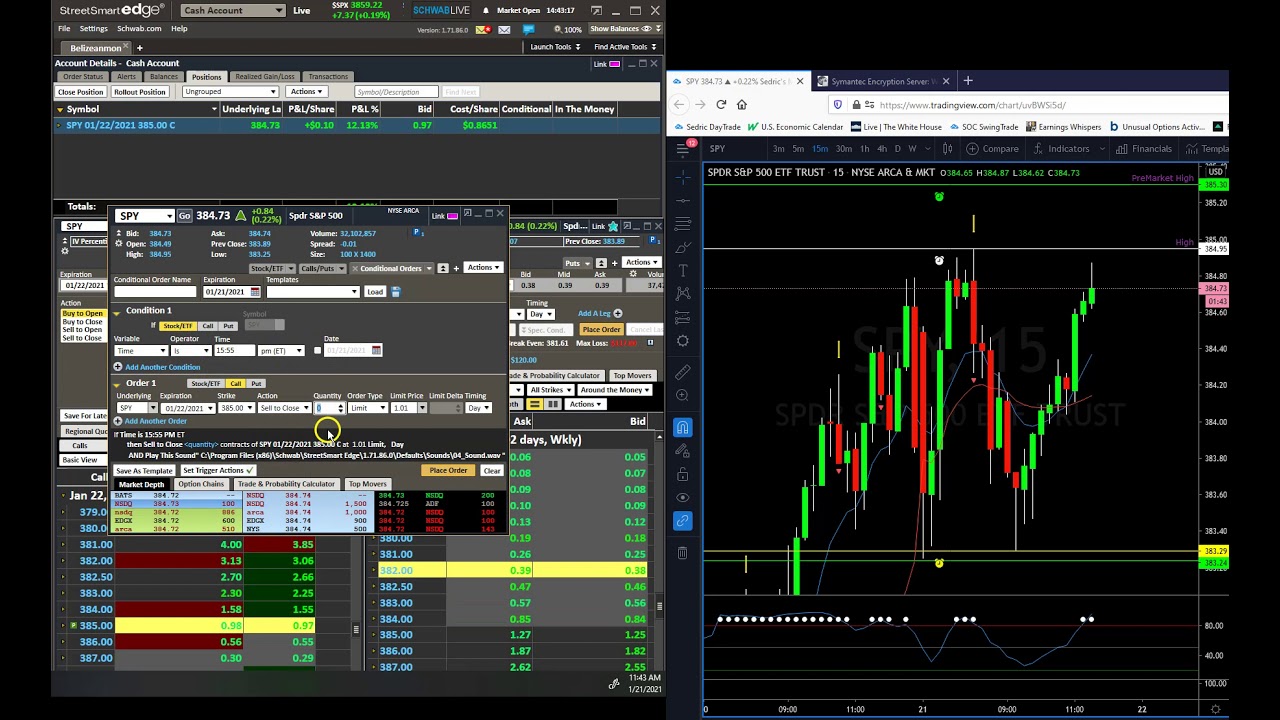Click Place Order in the conditional order window
This screenshot has height=720, width=1280.
click(x=448, y=471)
